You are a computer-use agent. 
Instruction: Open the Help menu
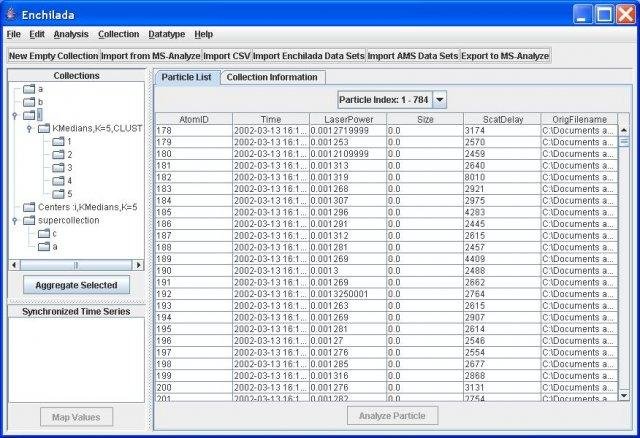[x=204, y=34]
